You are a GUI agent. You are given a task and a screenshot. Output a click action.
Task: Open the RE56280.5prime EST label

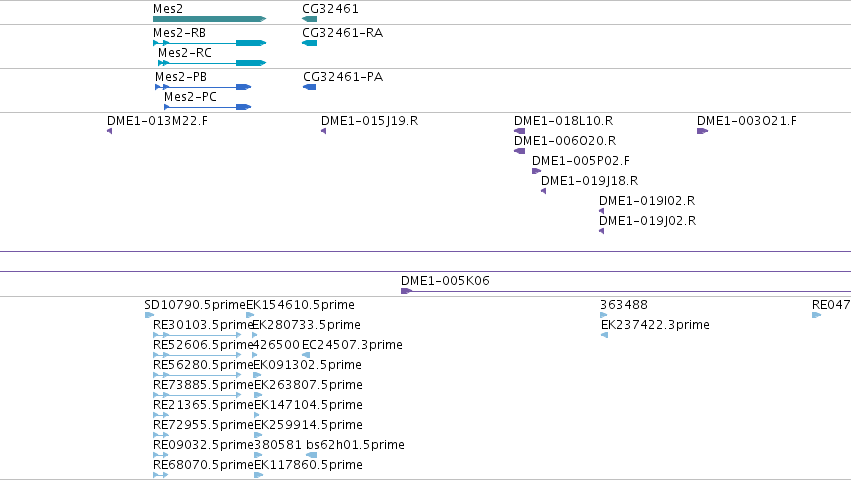[x=204, y=365]
